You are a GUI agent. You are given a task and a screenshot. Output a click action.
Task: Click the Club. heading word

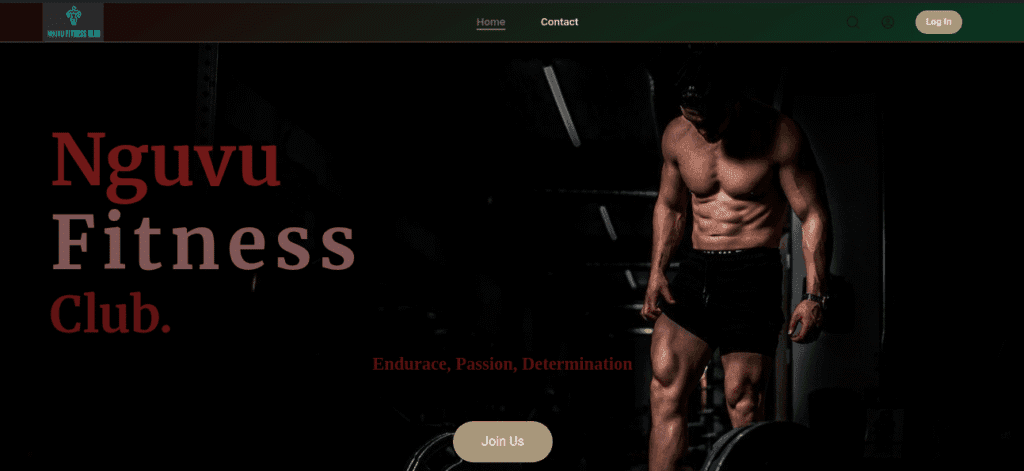pyautogui.click(x=110, y=314)
